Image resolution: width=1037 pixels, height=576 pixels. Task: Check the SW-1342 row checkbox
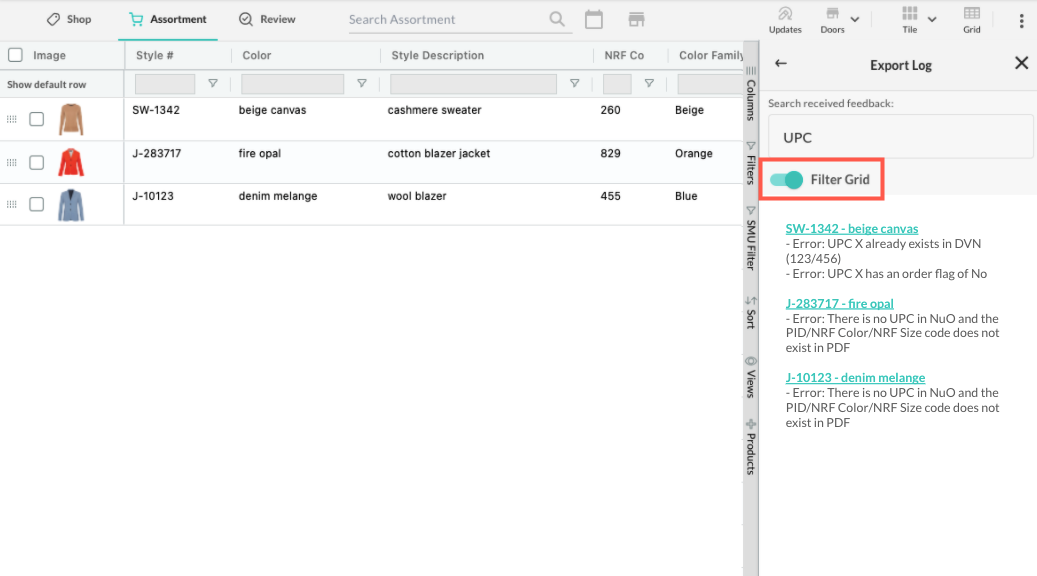[x=36, y=119]
